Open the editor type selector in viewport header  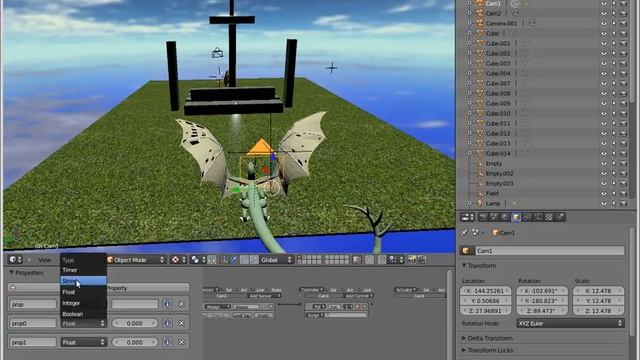[16, 260]
